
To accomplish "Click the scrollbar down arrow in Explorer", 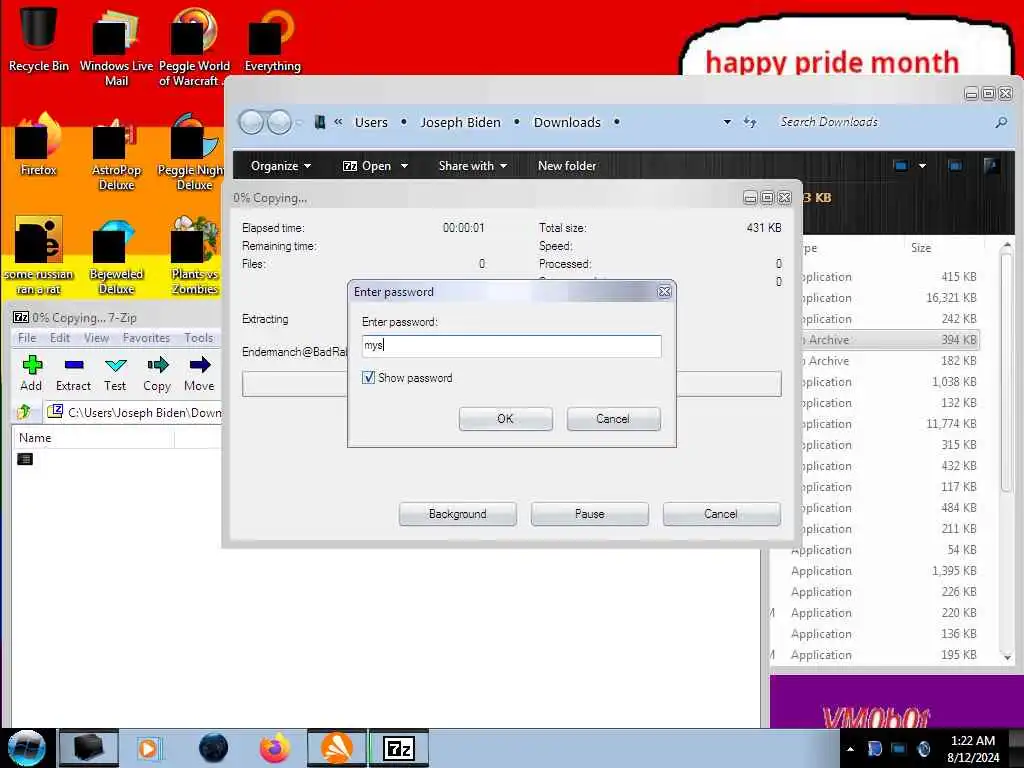I will 1006,657.
